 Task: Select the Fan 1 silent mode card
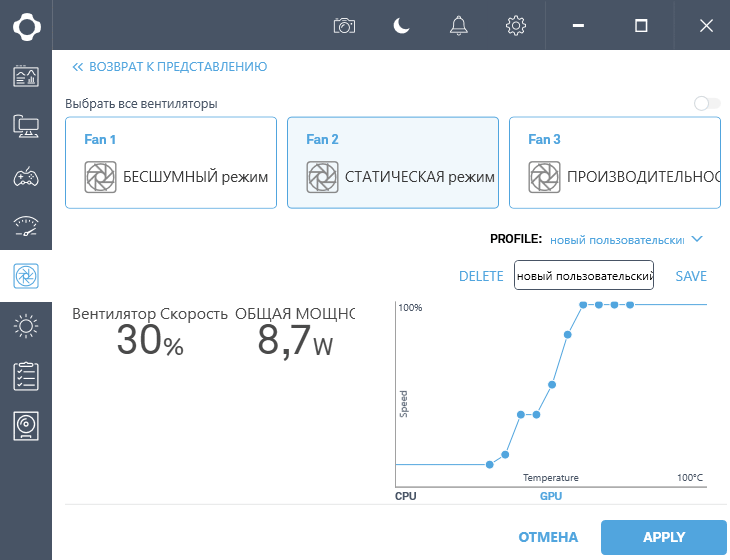(171, 162)
